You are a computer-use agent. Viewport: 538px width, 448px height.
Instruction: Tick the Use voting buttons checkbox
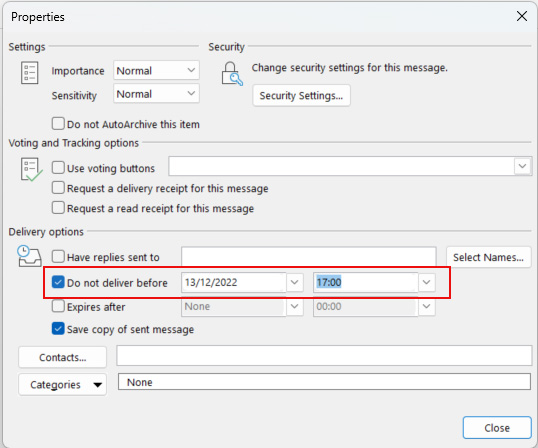coord(58,168)
